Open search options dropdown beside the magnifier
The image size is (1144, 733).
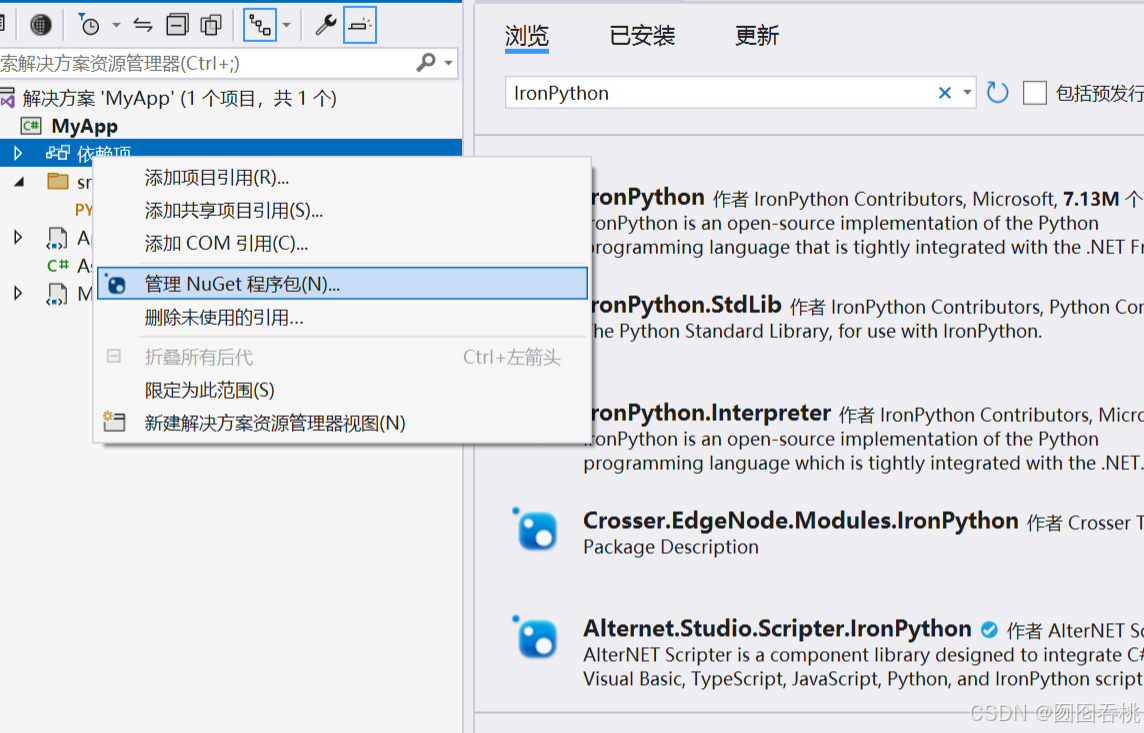[x=449, y=63]
